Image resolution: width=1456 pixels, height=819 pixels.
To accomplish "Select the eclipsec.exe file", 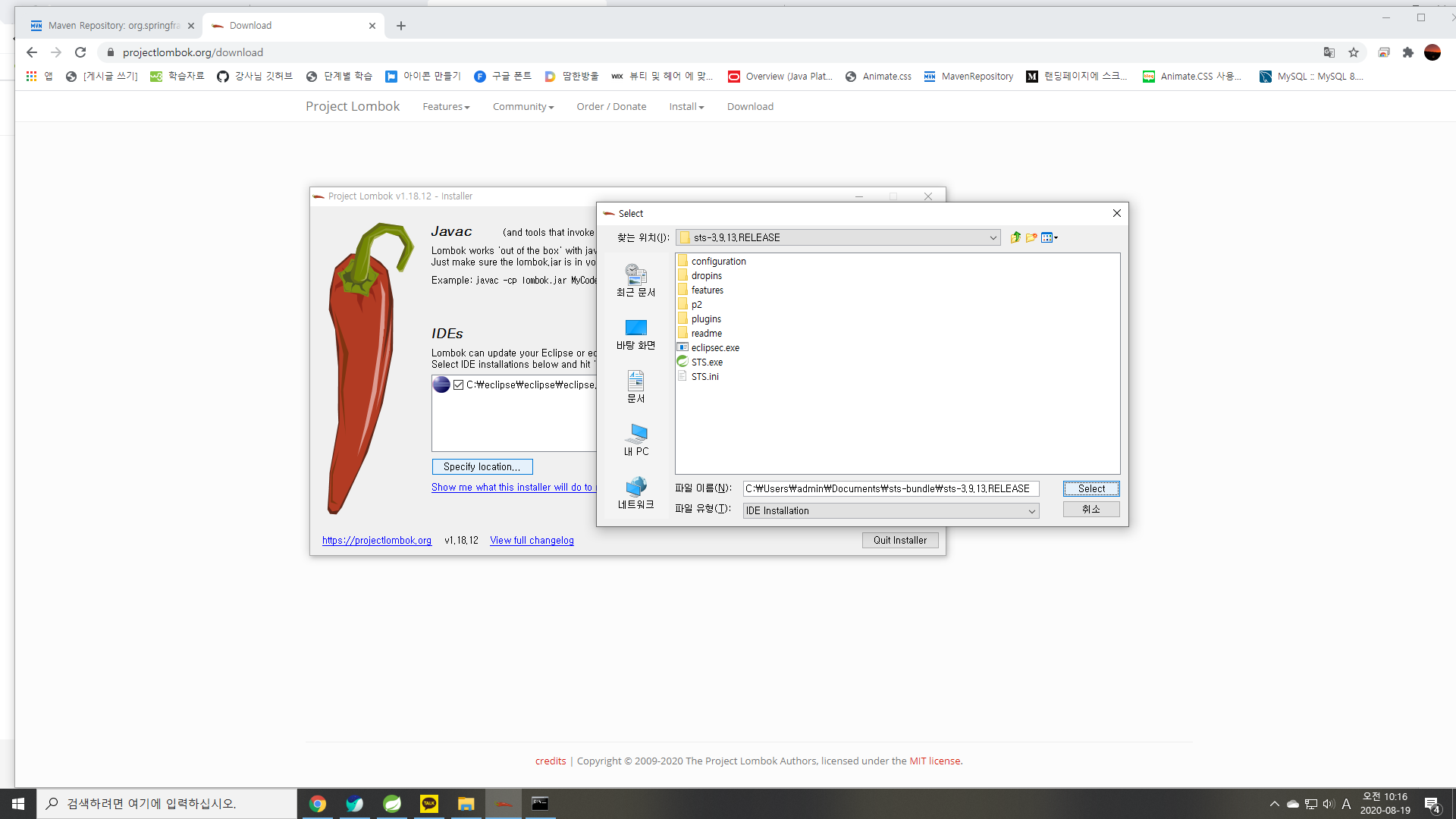I will (x=708, y=347).
